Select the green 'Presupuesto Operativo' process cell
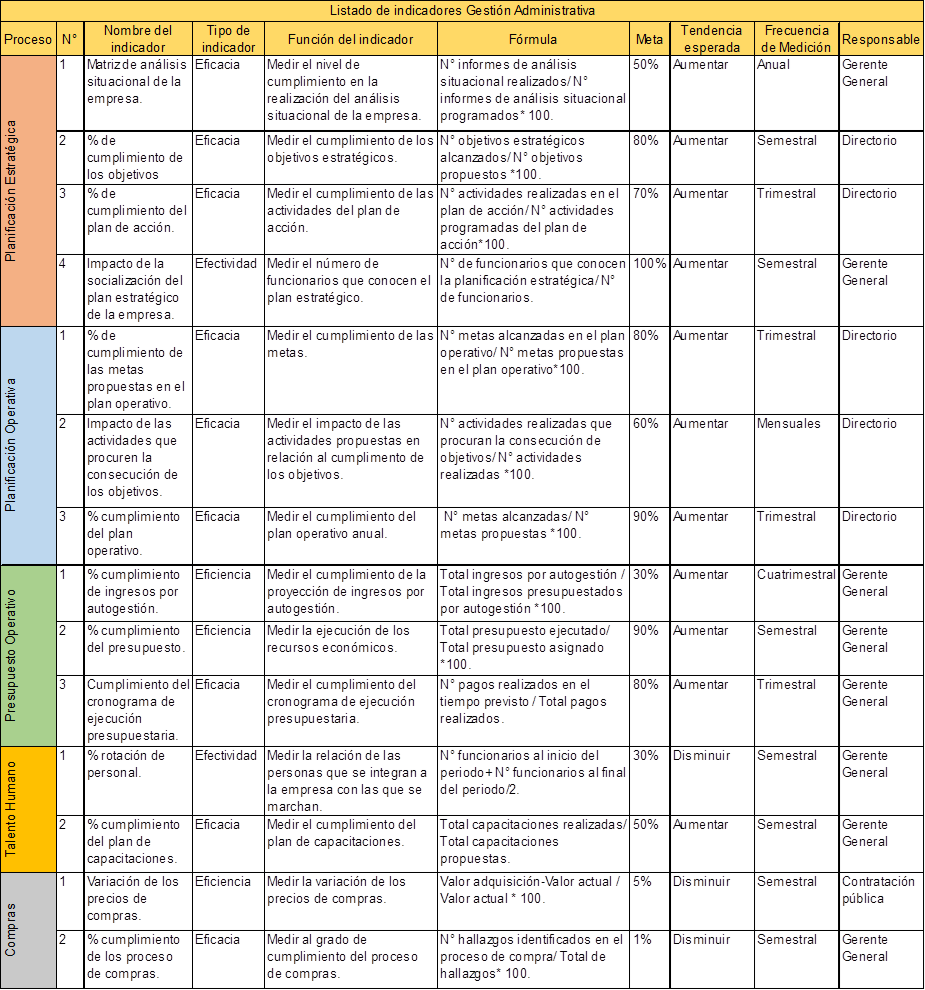The image size is (925, 990). click(x=28, y=654)
